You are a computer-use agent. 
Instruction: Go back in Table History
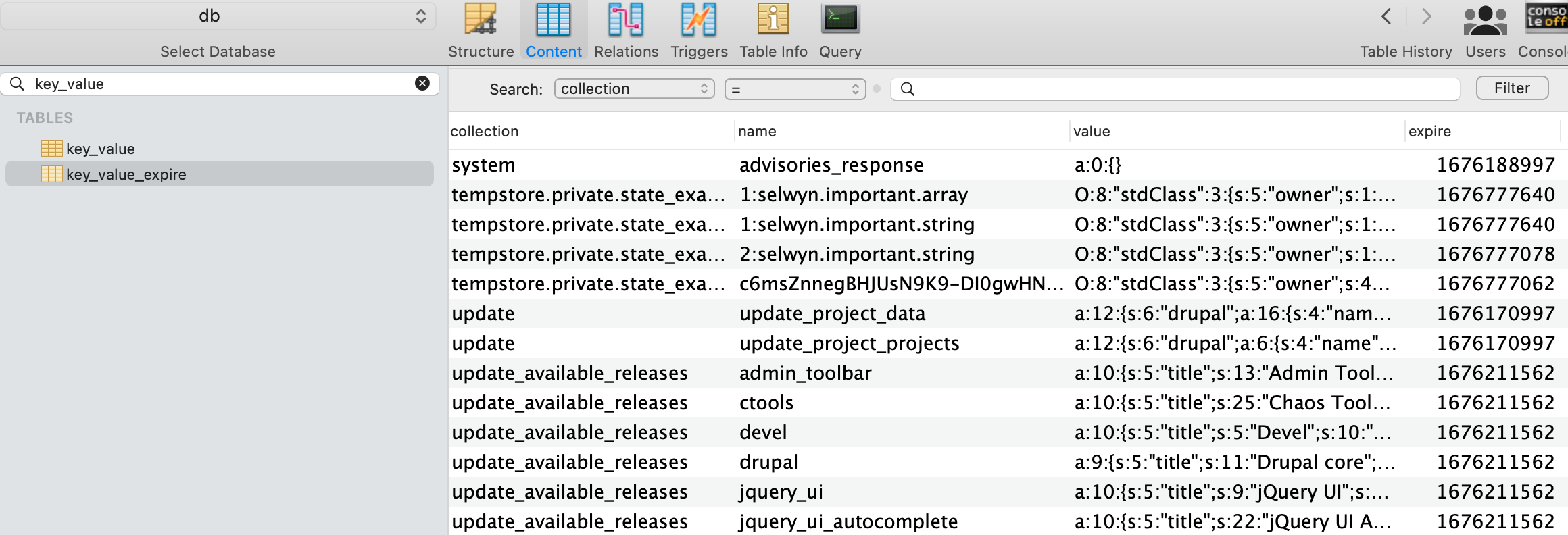click(x=1386, y=16)
